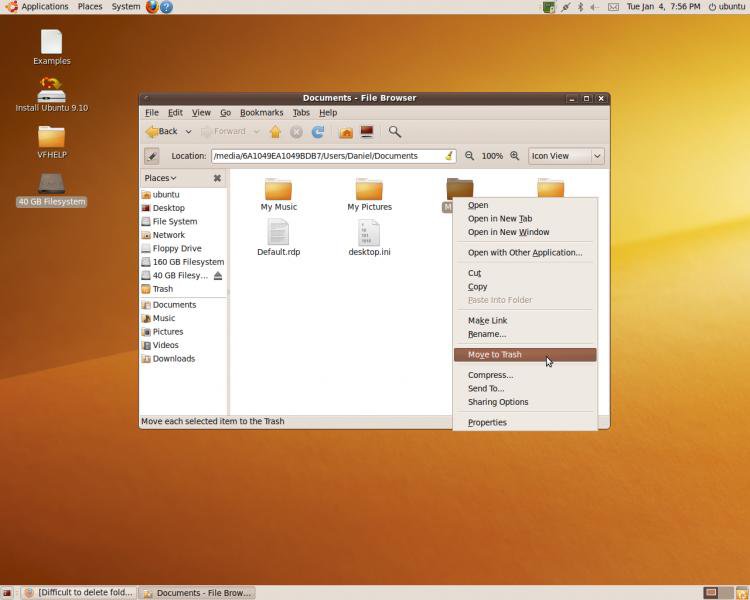Choose Sharing Options from the context menu
The image size is (750, 600).
[525, 402]
